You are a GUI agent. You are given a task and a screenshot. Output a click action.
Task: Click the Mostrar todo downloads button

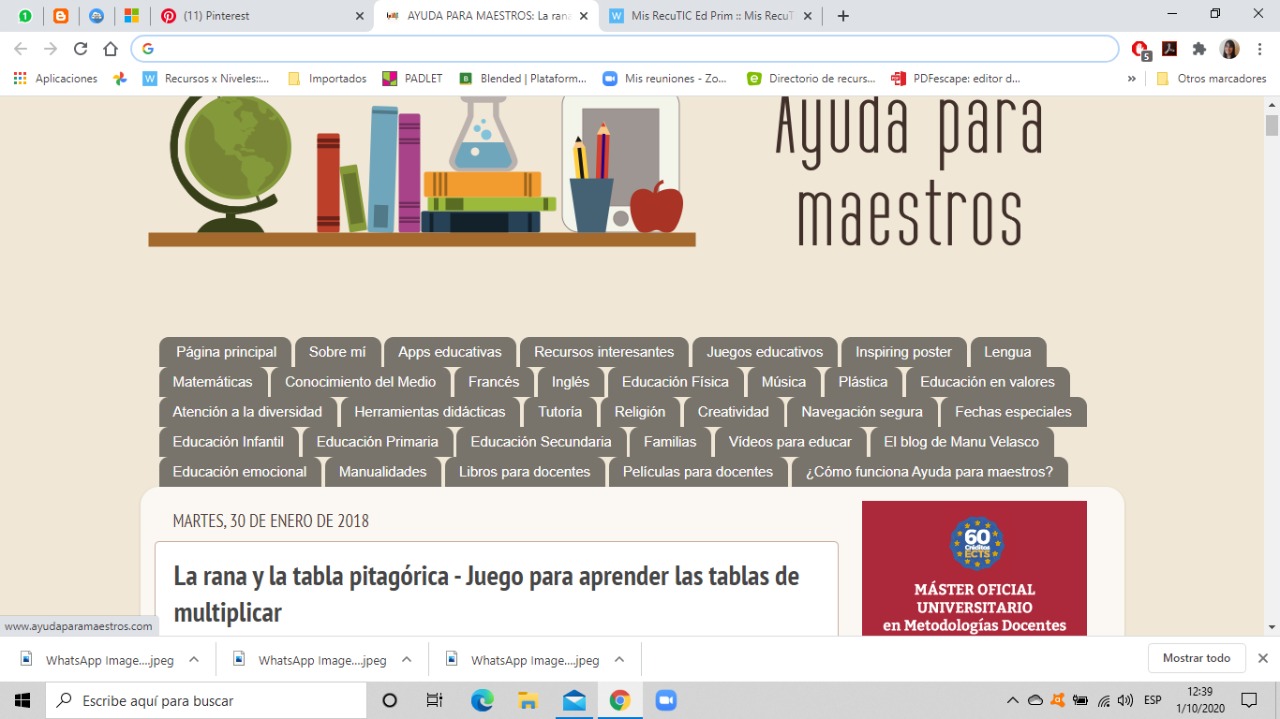point(1197,659)
